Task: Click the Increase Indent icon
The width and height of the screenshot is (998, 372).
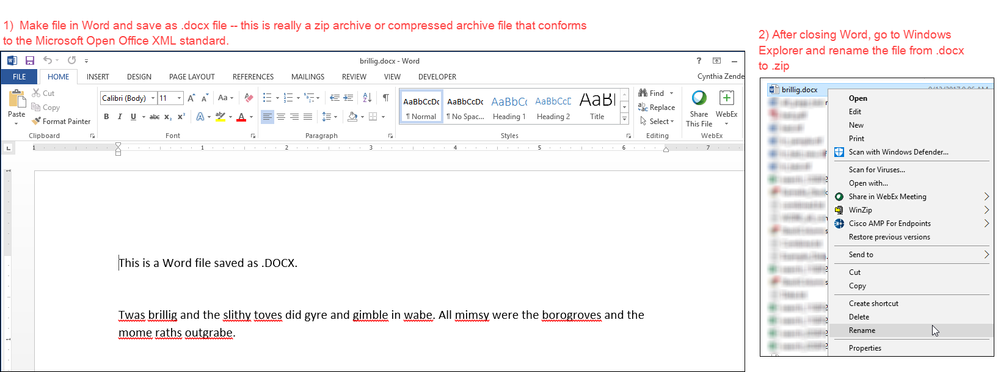Action: click(348, 98)
